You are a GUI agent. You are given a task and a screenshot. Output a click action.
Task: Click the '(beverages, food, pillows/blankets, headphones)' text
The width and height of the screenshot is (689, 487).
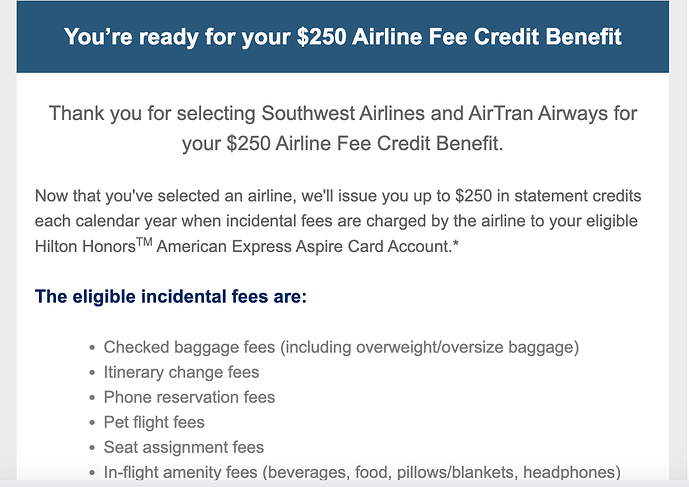click(x=442, y=472)
